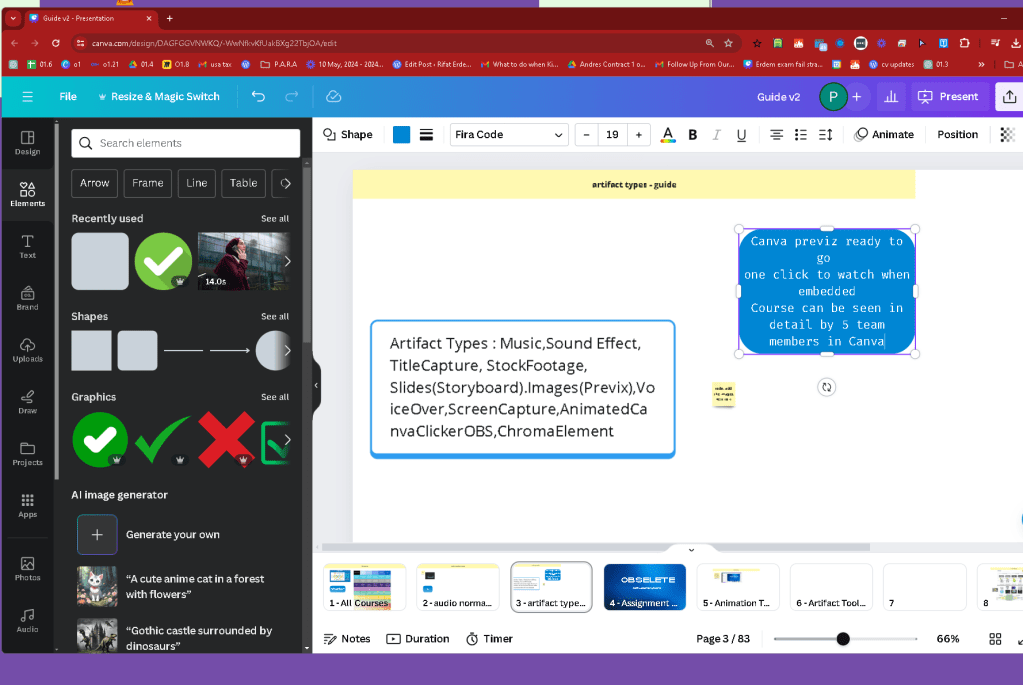The image size is (1023, 685).
Task: Select the Draw tool
Action: pyautogui.click(x=27, y=401)
